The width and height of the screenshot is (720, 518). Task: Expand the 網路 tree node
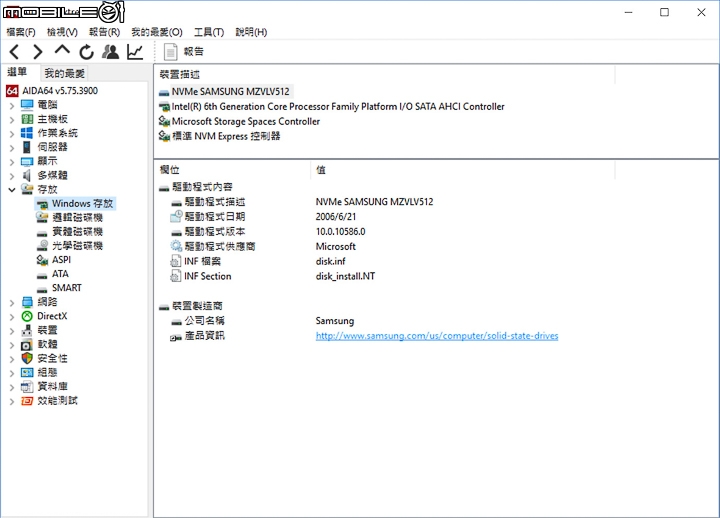12,303
